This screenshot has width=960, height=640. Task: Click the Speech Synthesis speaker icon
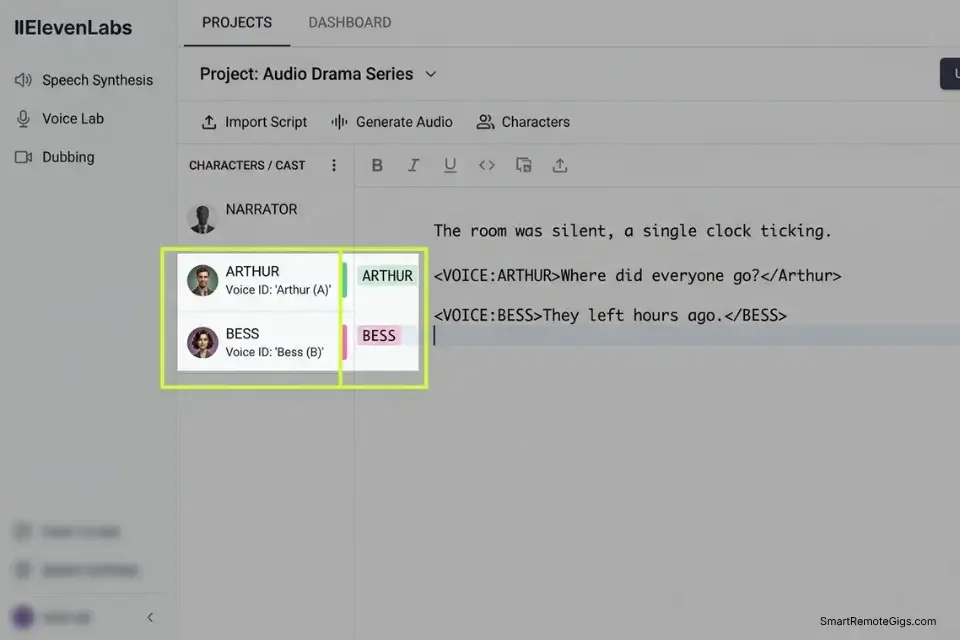click(23, 80)
